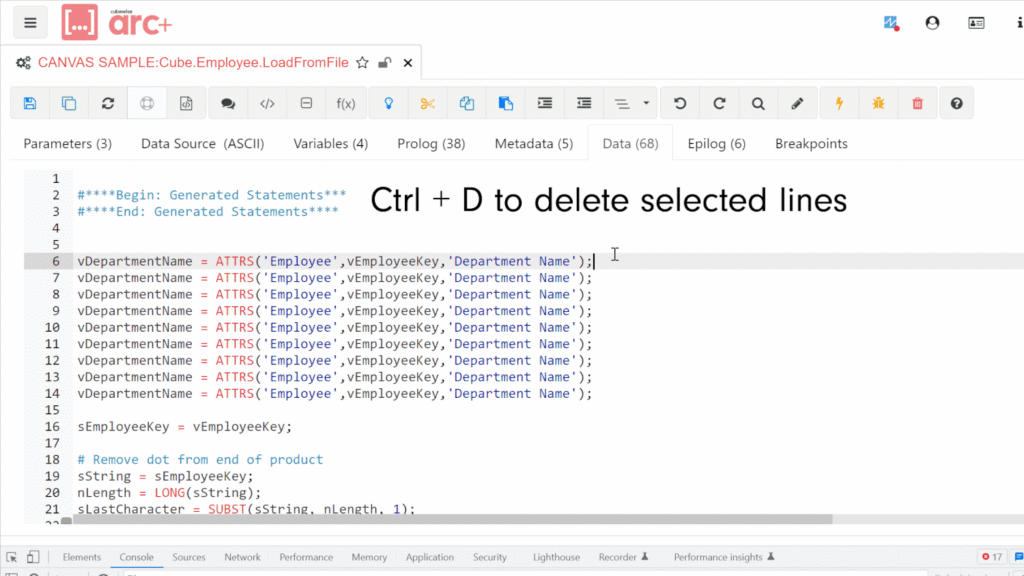
Task: Delete the process with the red trash icon
Action: coord(918,103)
